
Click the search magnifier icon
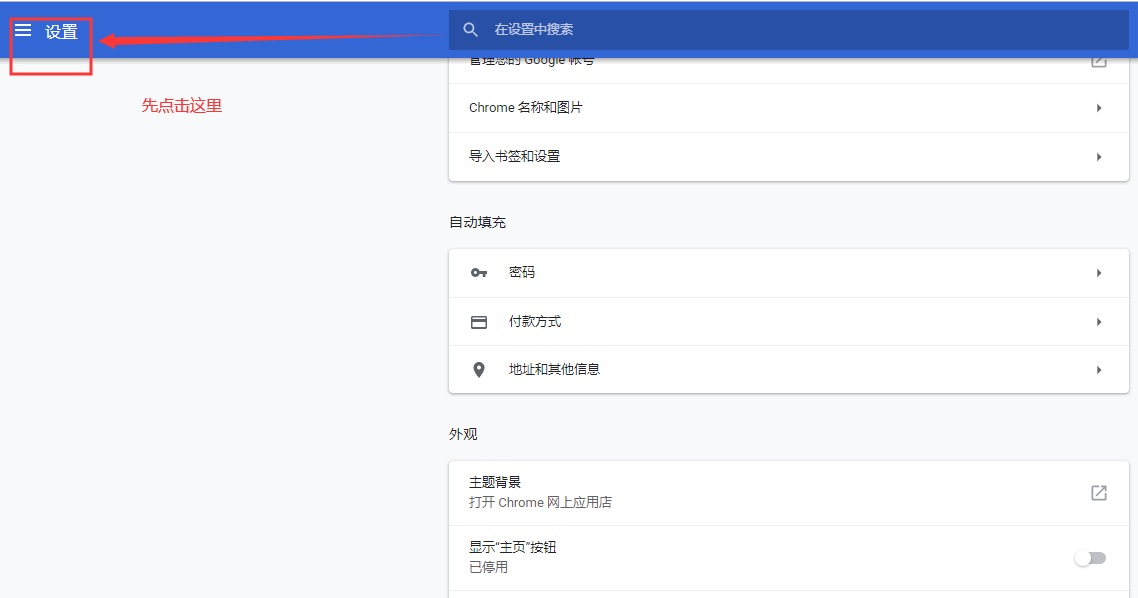(x=470, y=30)
